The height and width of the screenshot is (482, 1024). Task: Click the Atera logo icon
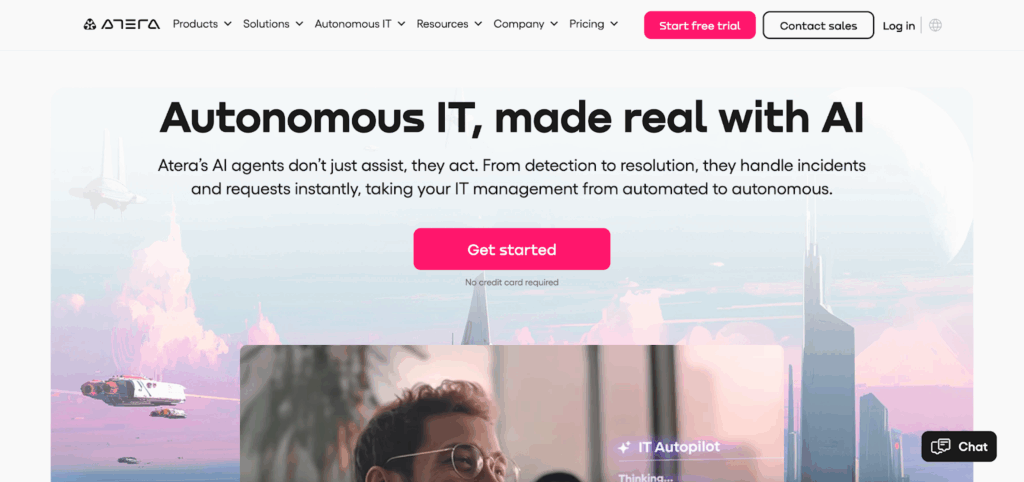point(89,24)
